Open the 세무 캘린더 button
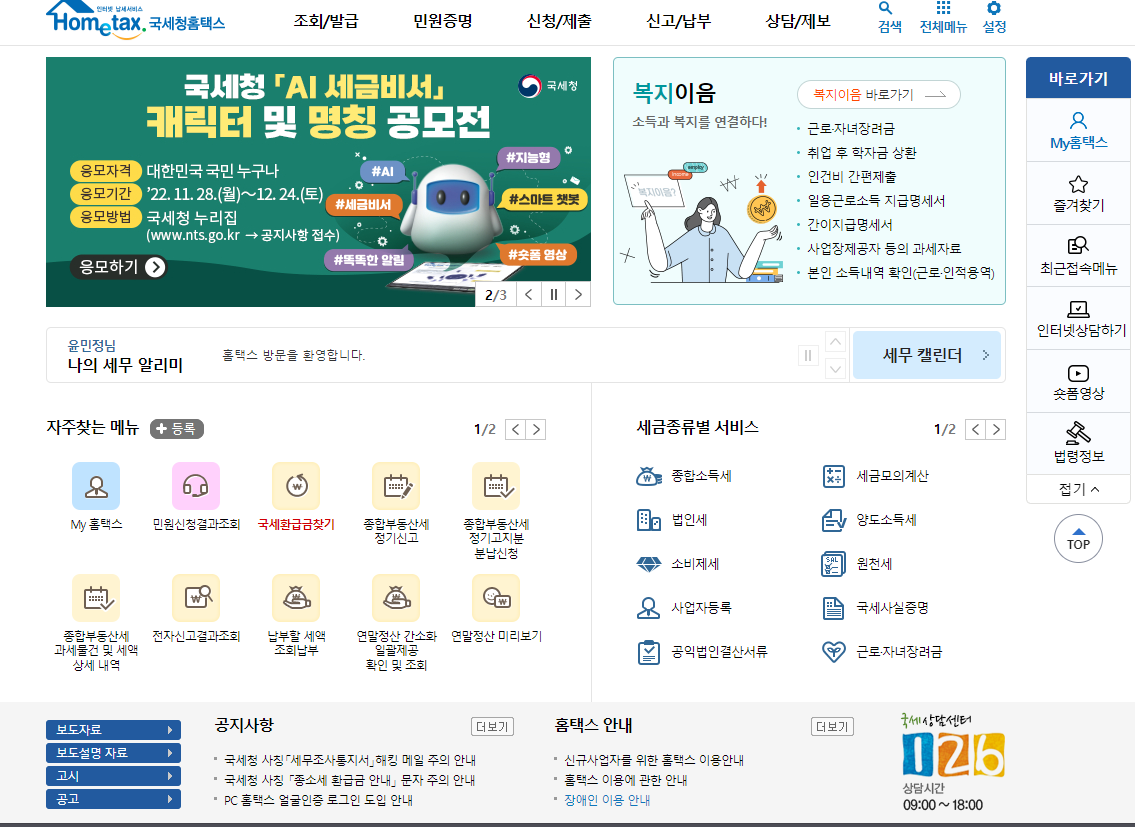The width and height of the screenshot is (1135, 827). [x=927, y=355]
